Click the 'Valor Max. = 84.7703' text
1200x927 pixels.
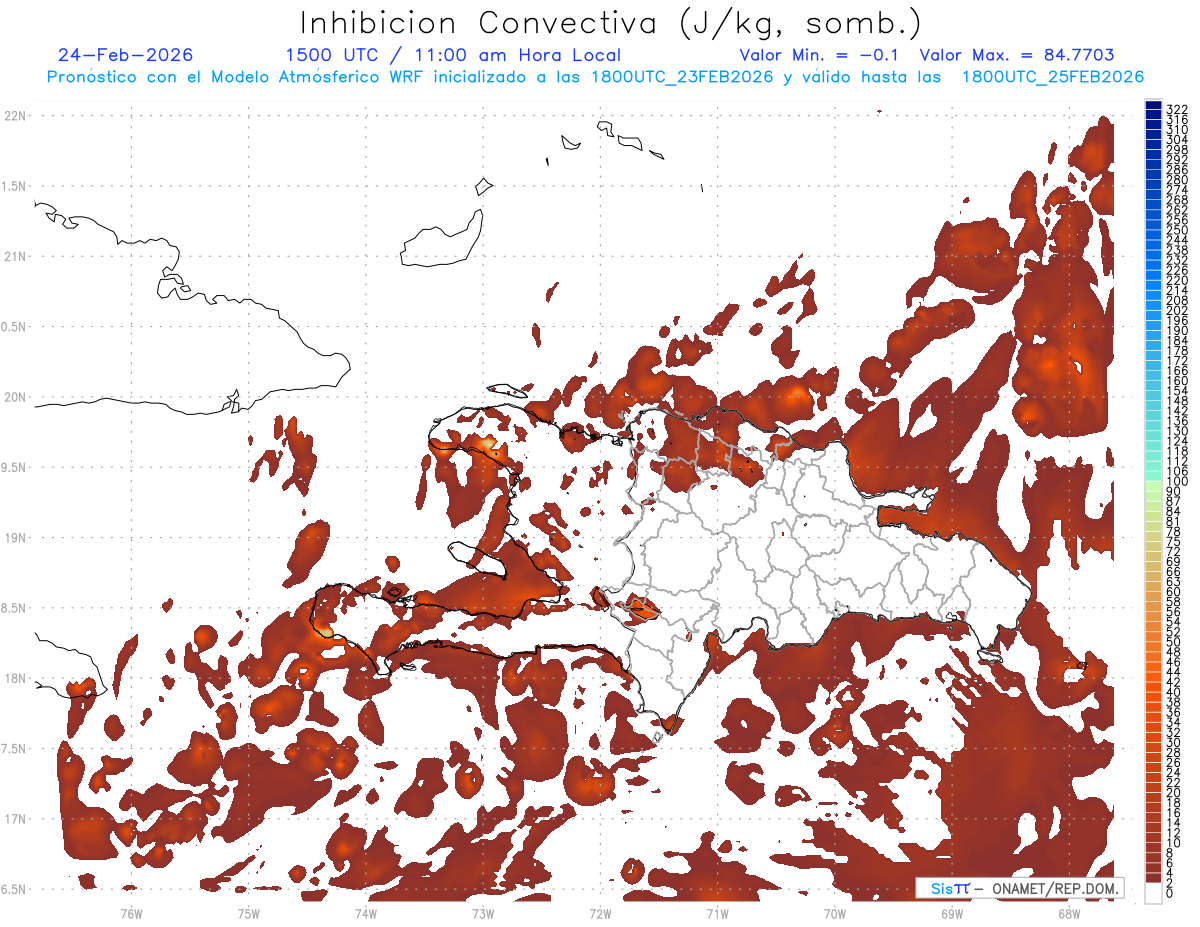[1016, 55]
